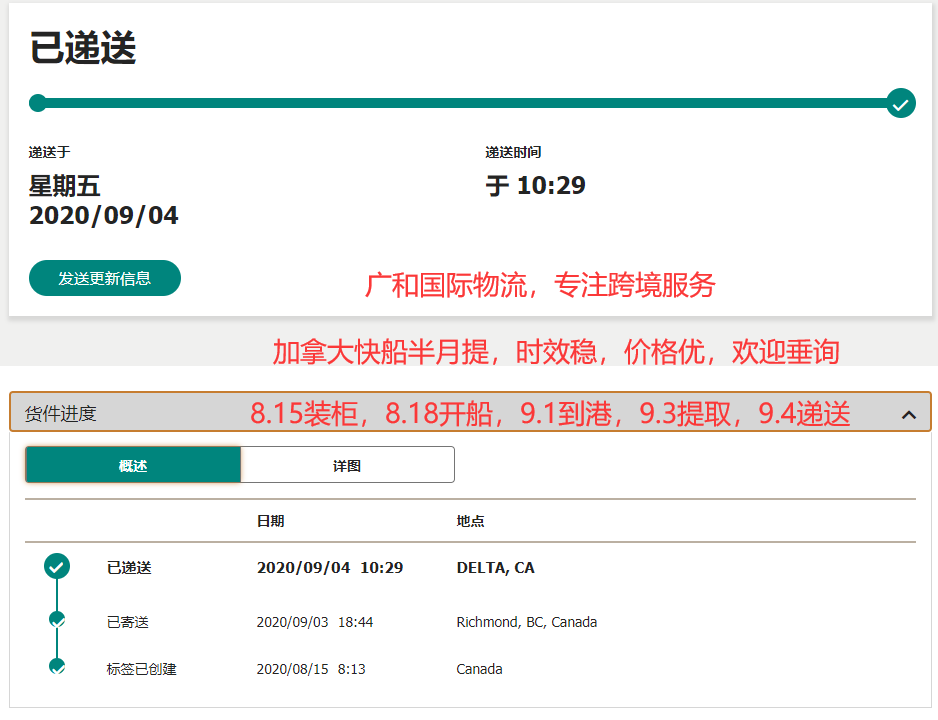The image size is (938, 720).
Task: Switch to the 详图 tab
Action: (x=347, y=465)
